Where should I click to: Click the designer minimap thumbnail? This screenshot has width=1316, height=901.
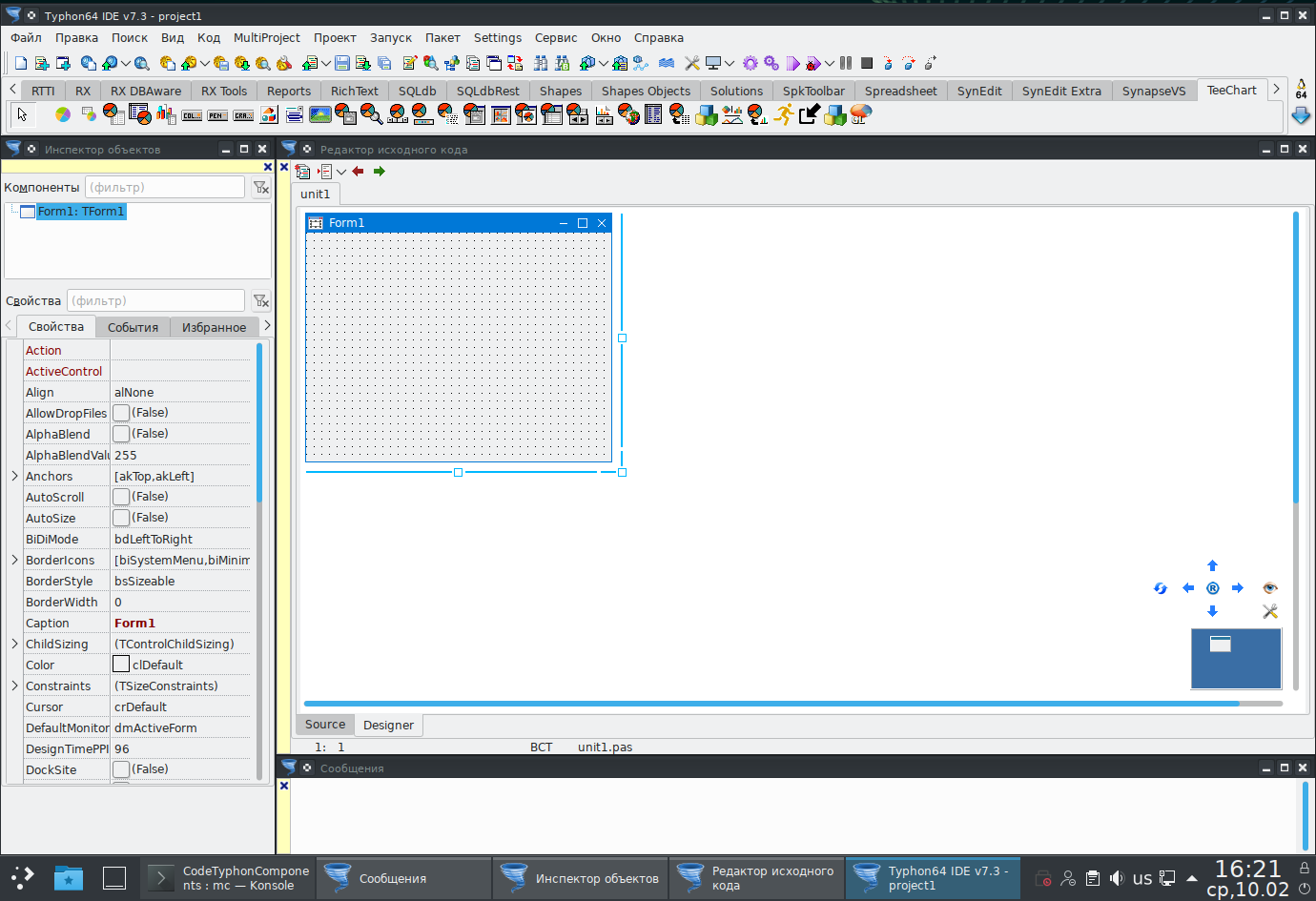1236,659
